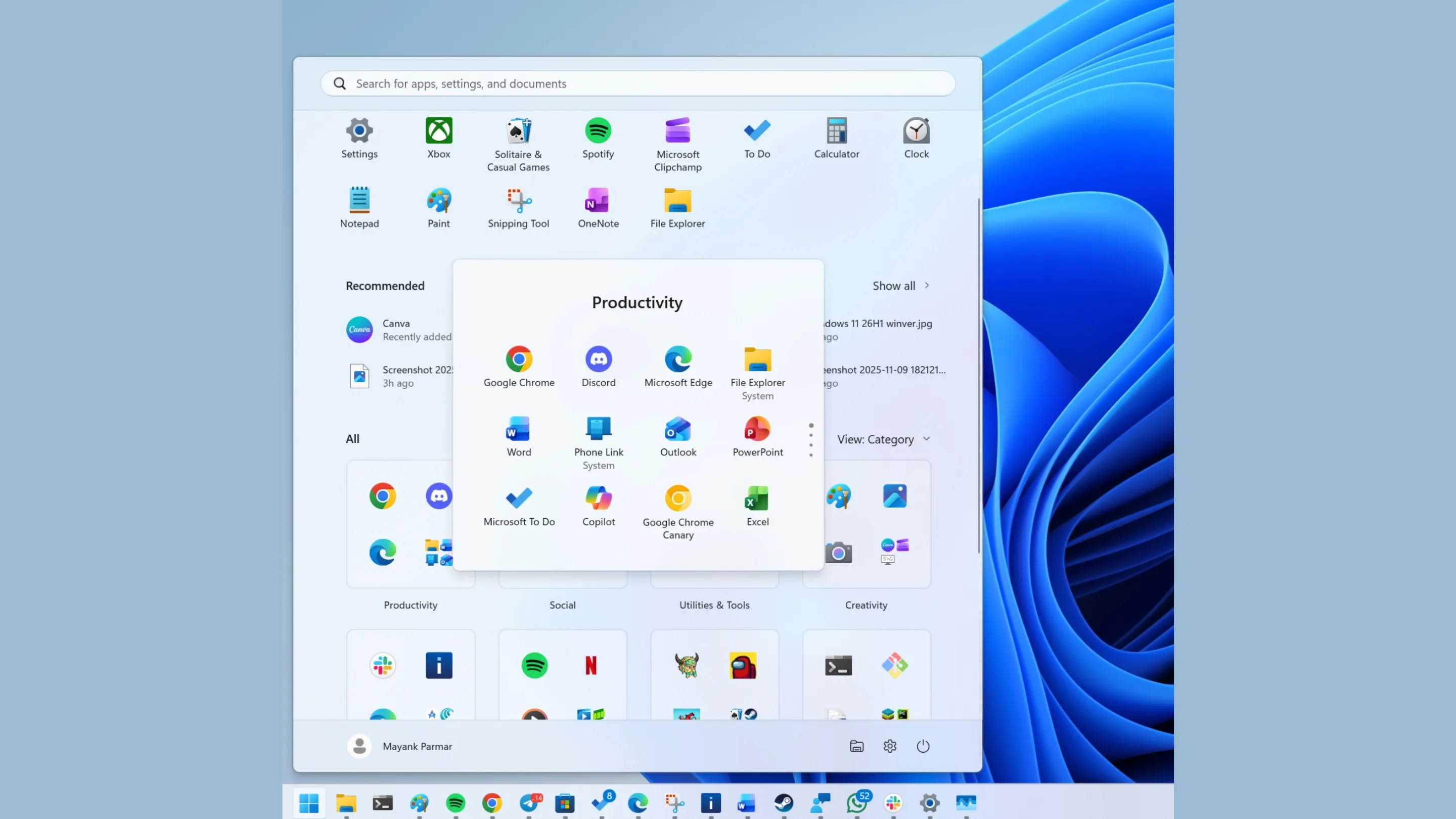Open WhatsApp from the taskbar
This screenshot has height=819, width=1456.
(x=856, y=803)
